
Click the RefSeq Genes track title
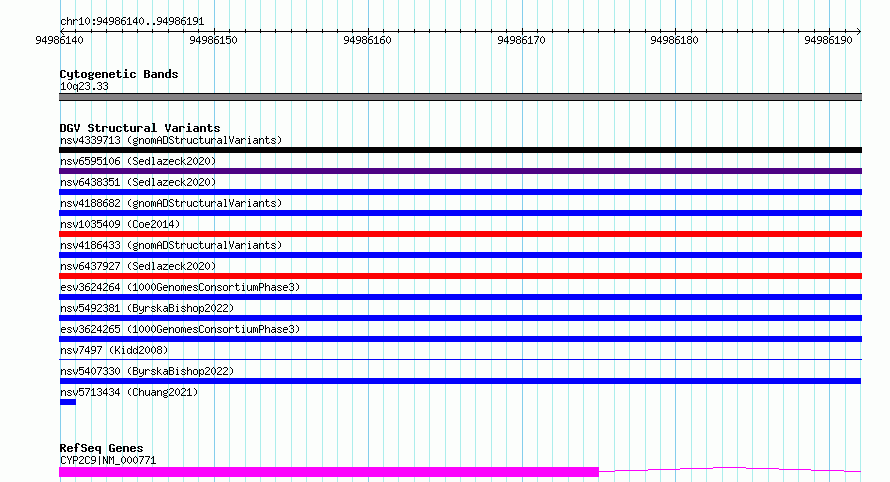tap(101, 448)
